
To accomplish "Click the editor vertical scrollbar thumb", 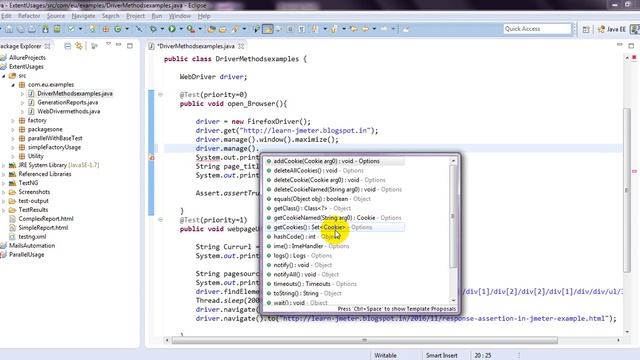I will pos(627,190).
